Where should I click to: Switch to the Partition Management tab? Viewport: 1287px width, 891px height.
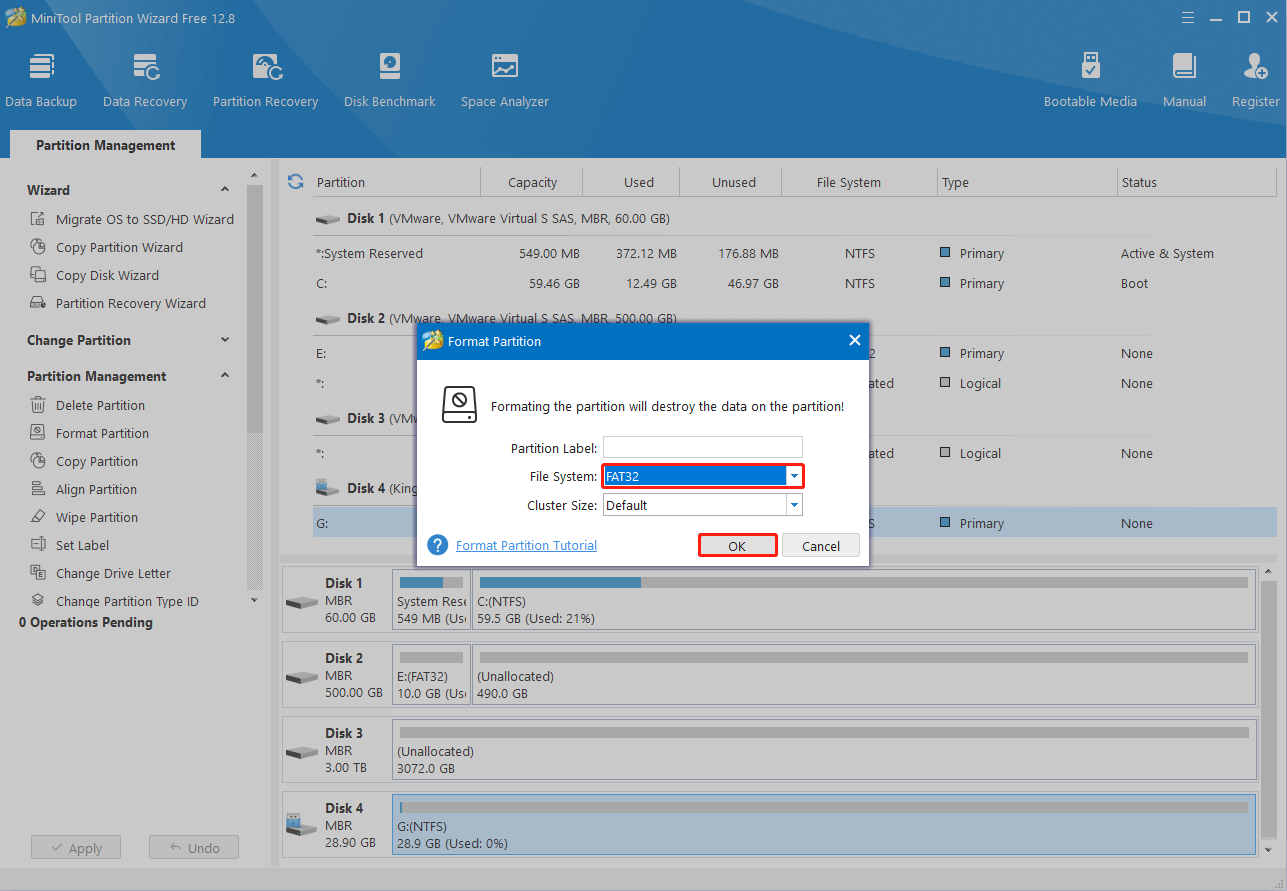pyautogui.click(x=105, y=145)
